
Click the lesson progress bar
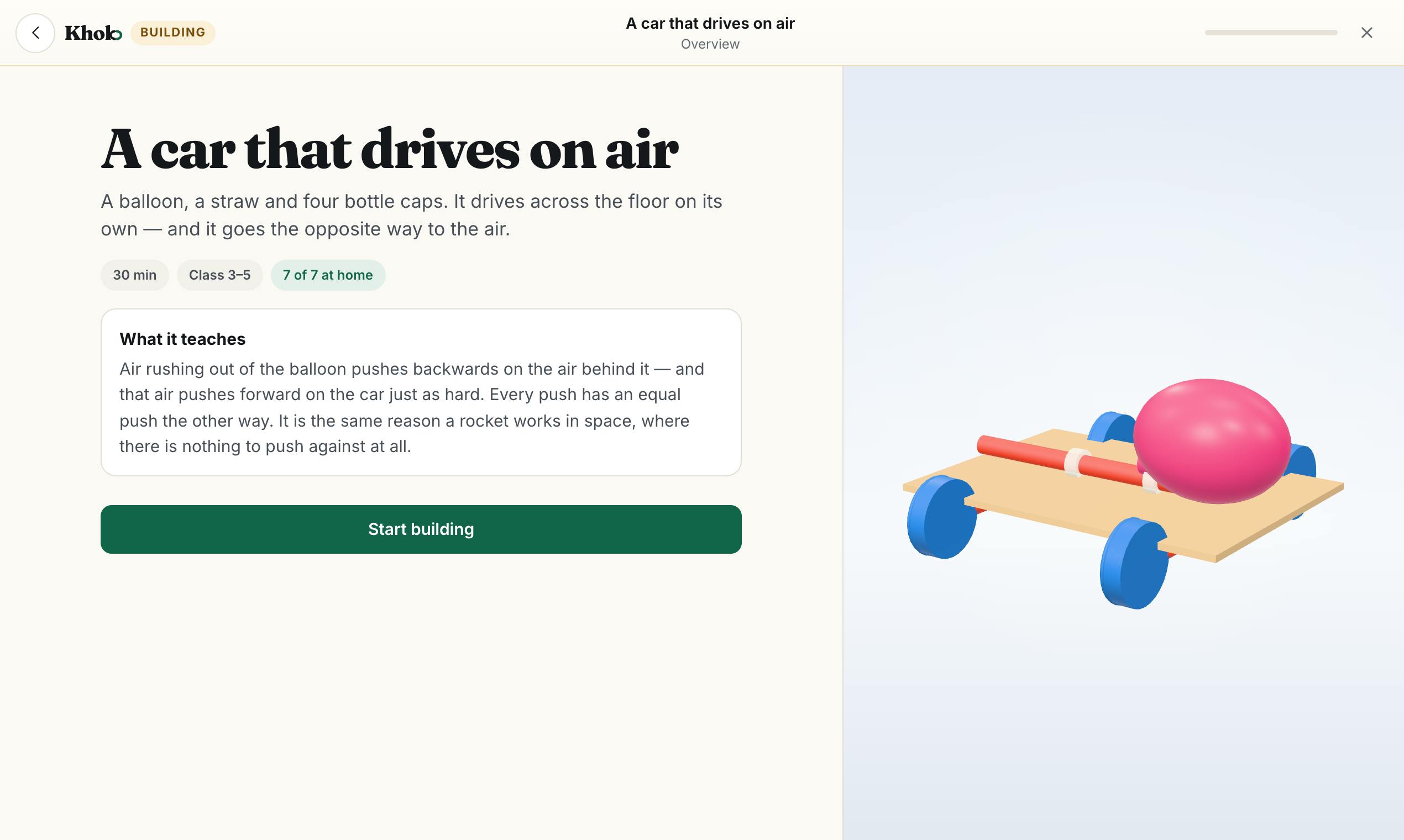pos(1271,33)
